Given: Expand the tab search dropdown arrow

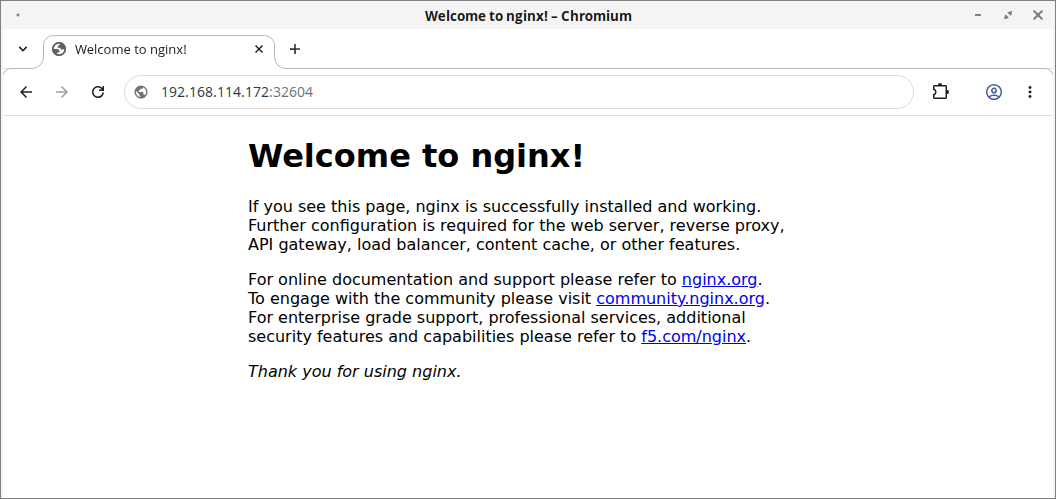Looking at the screenshot, I should pyautogui.click(x=23, y=49).
